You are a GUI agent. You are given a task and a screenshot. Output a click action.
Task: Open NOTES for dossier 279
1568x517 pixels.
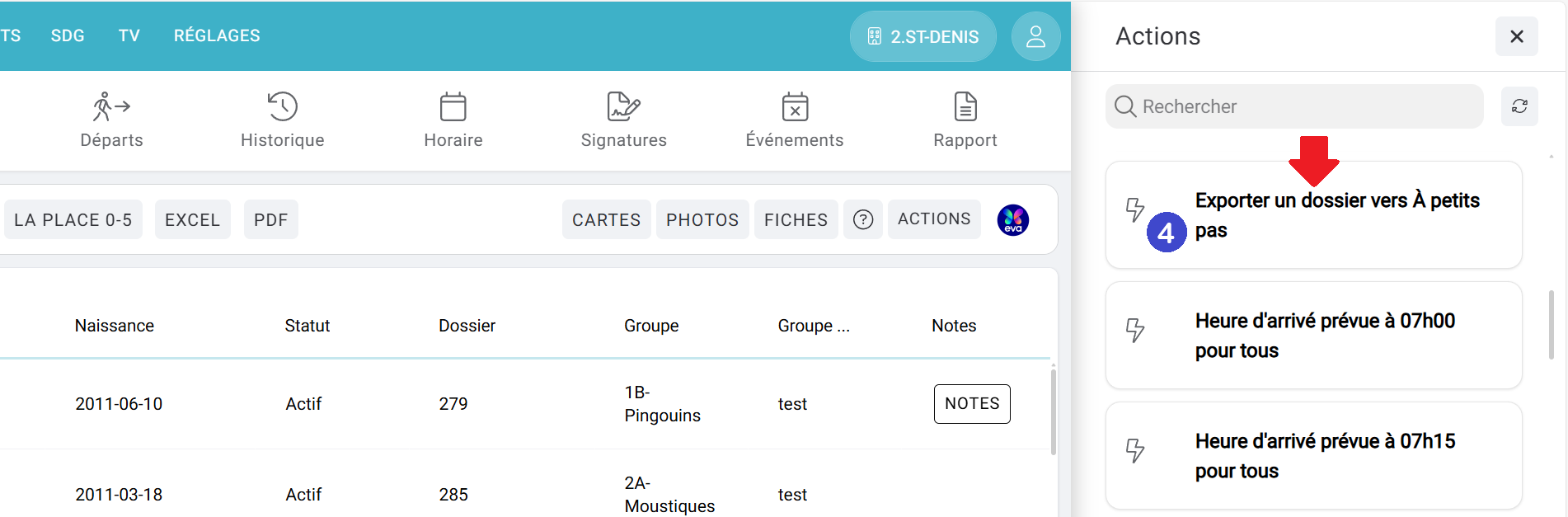971,403
